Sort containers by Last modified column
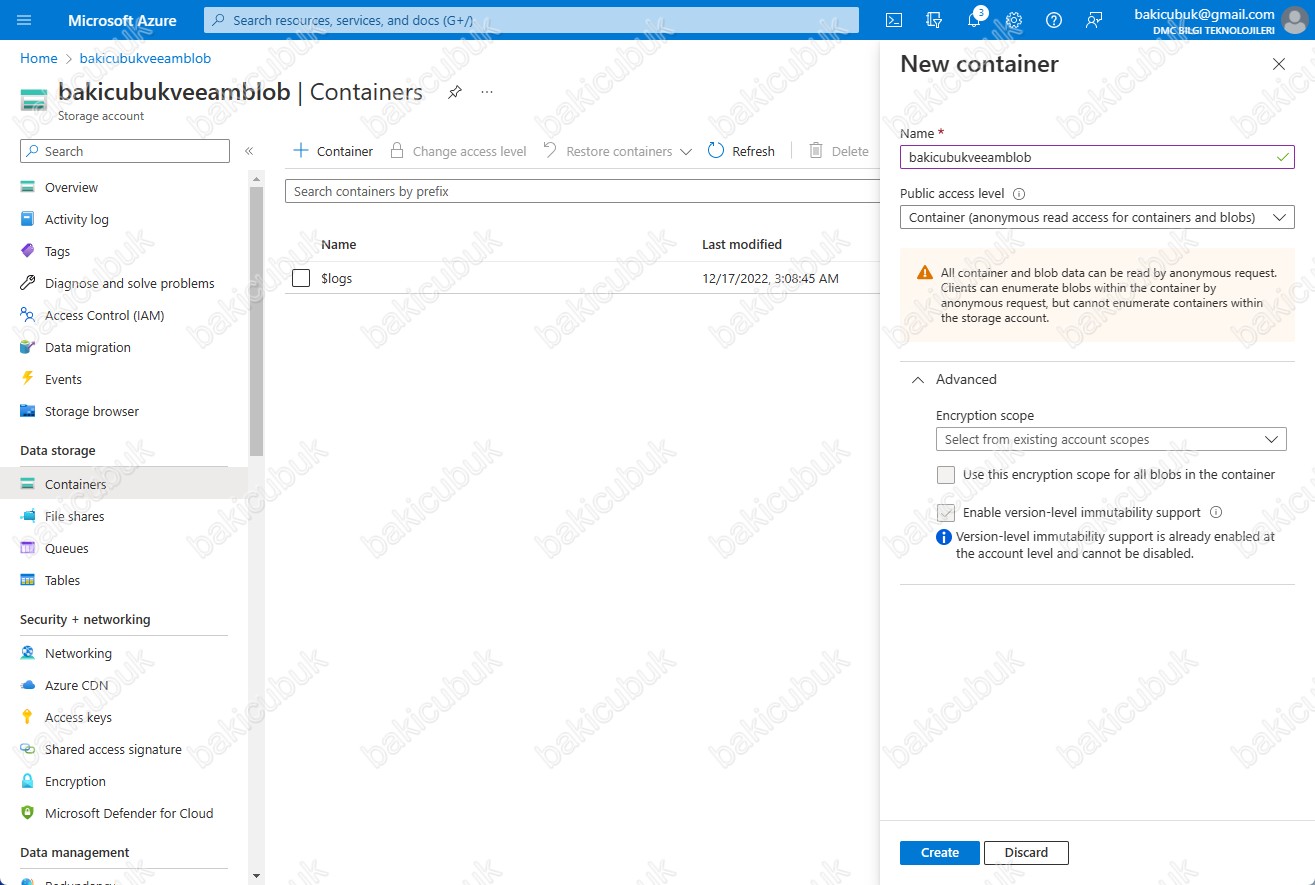1315x885 pixels. pos(742,244)
